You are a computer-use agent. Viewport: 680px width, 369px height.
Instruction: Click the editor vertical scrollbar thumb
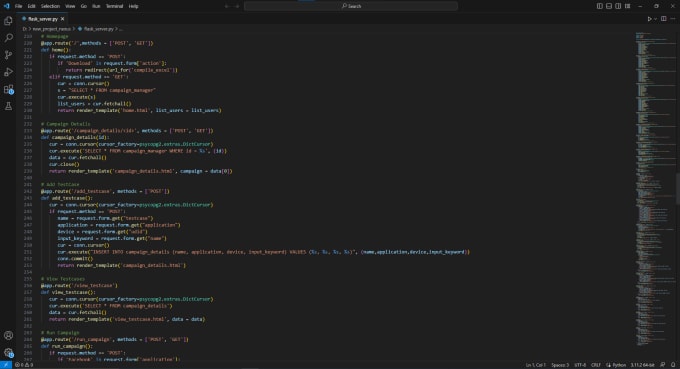(x=678, y=189)
